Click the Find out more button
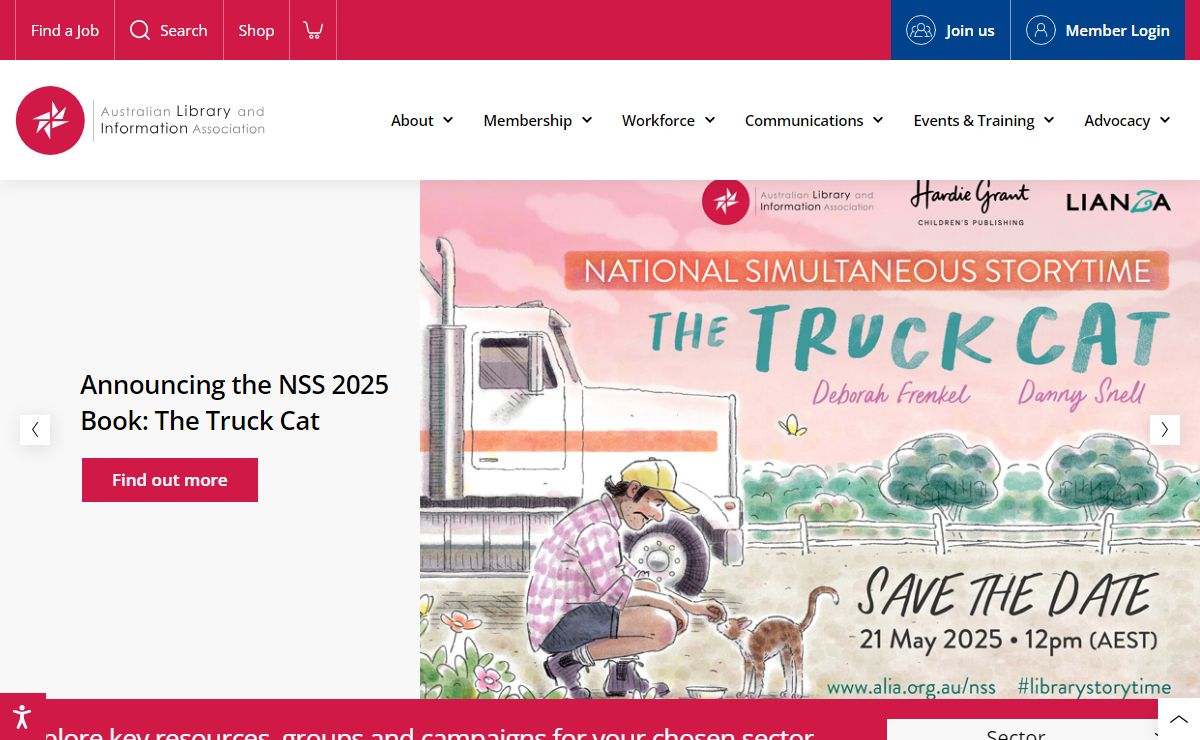This screenshot has height=740, width=1200. point(170,480)
